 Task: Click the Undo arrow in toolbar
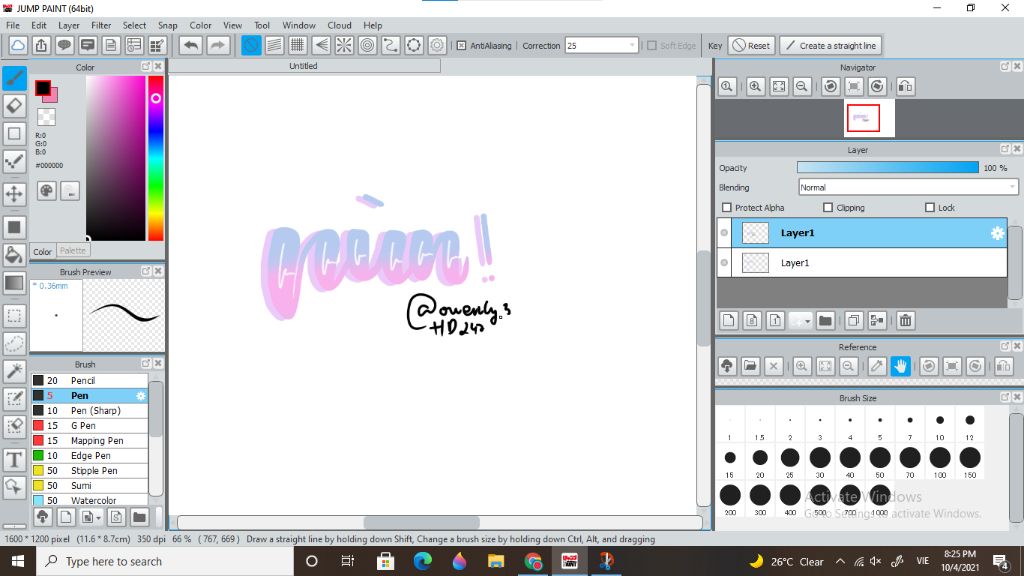click(x=191, y=45)
